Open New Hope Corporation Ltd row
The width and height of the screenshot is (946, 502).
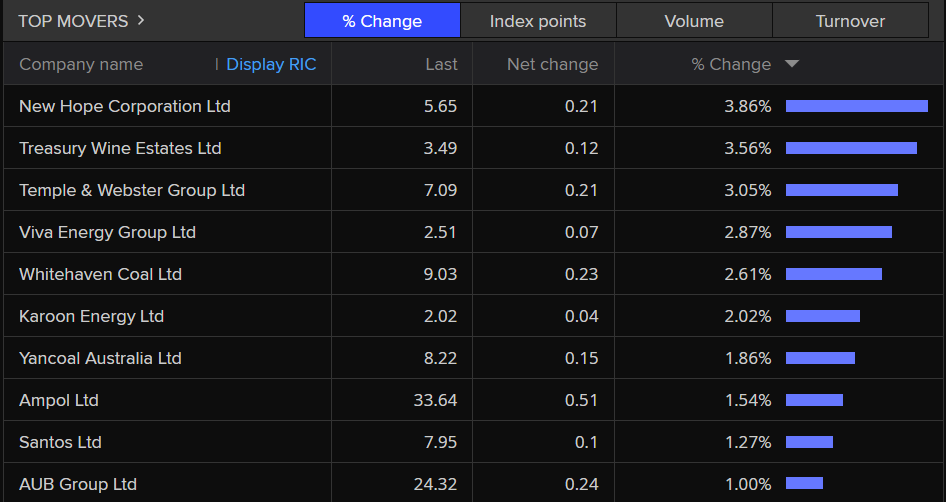click(125, 106)
